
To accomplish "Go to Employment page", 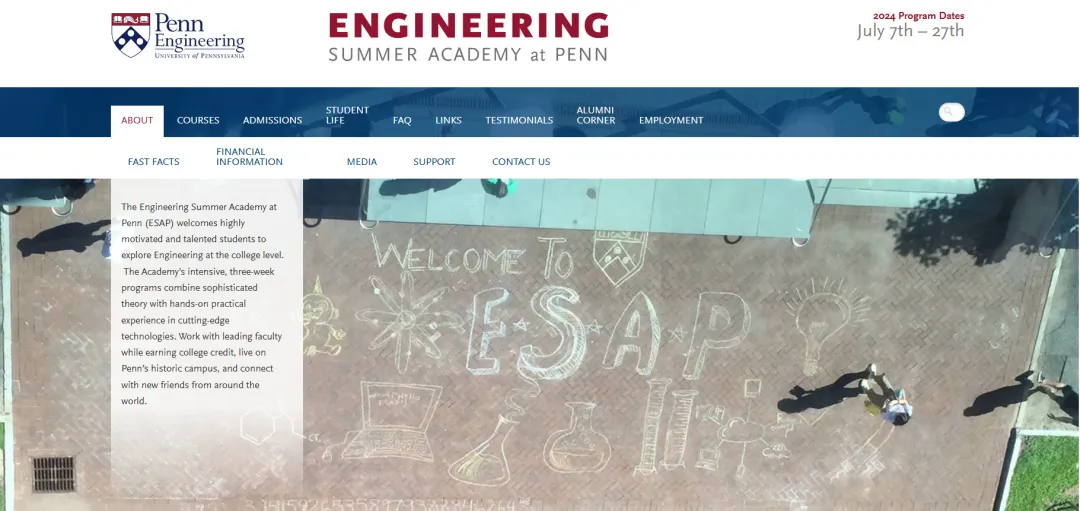I will pos(671,121).
